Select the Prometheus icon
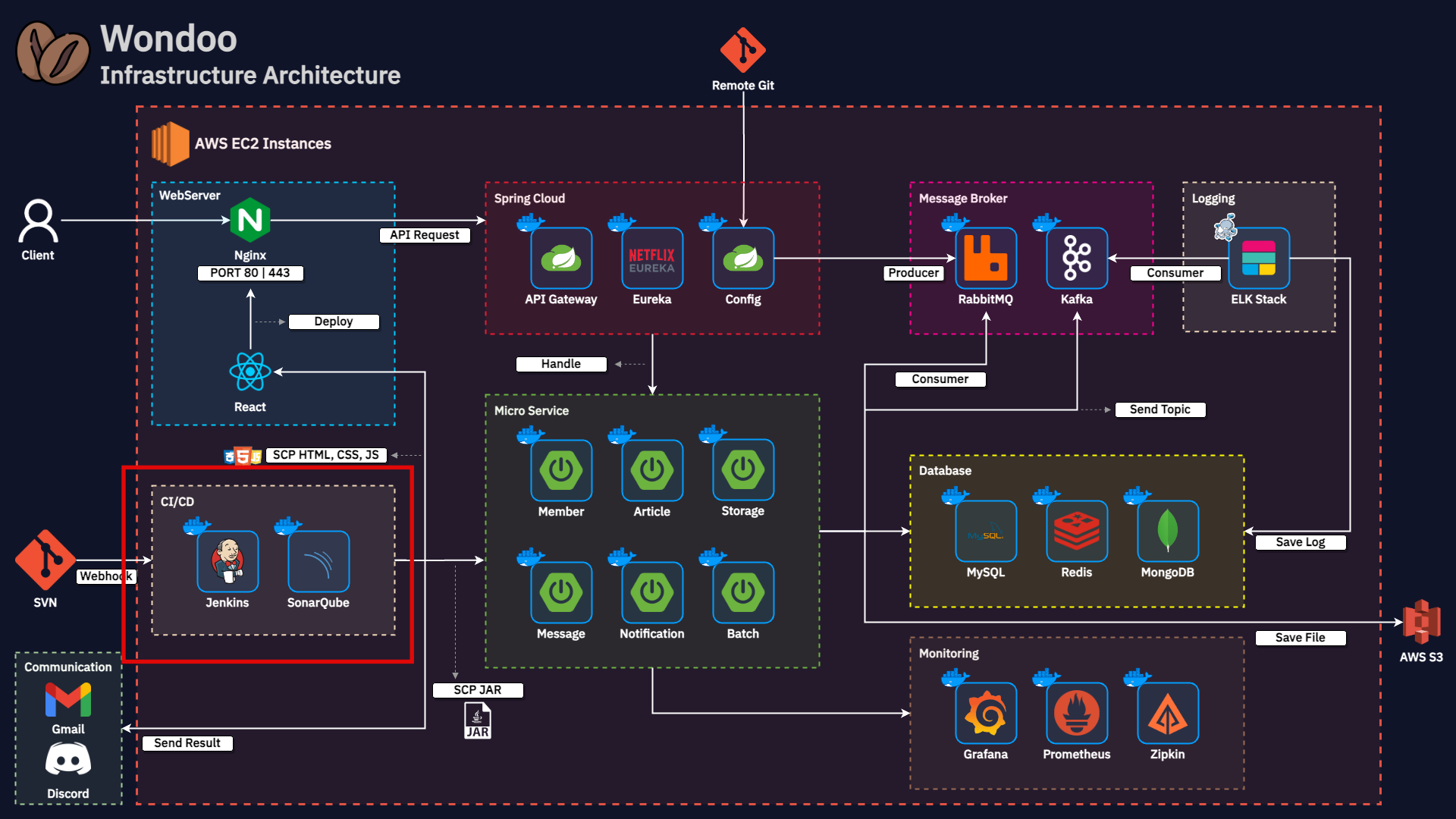The width and height of the screenshot is (1456, 819). point(1077,714)
